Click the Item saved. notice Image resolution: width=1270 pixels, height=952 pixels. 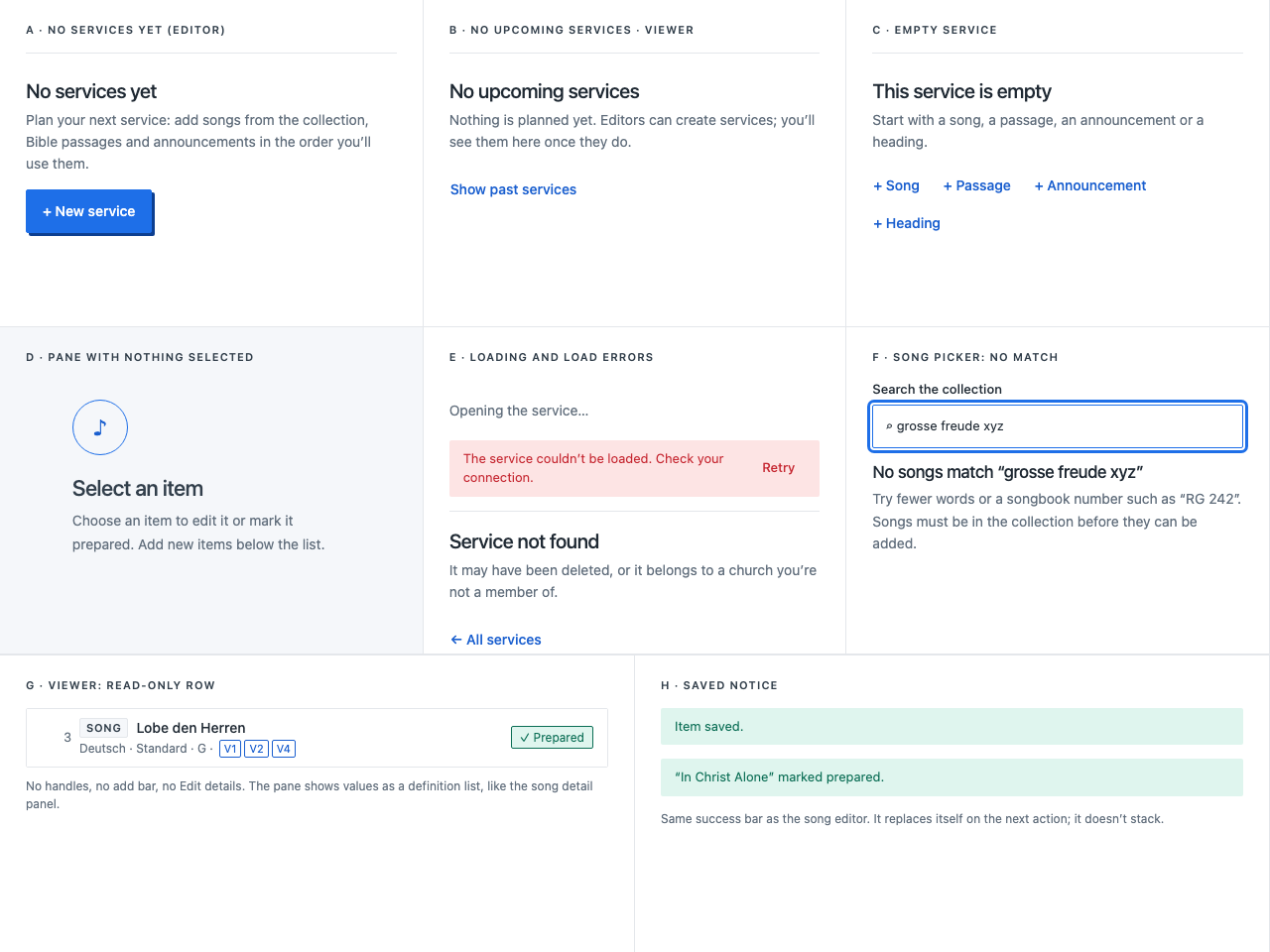click(x=952, y=727)
